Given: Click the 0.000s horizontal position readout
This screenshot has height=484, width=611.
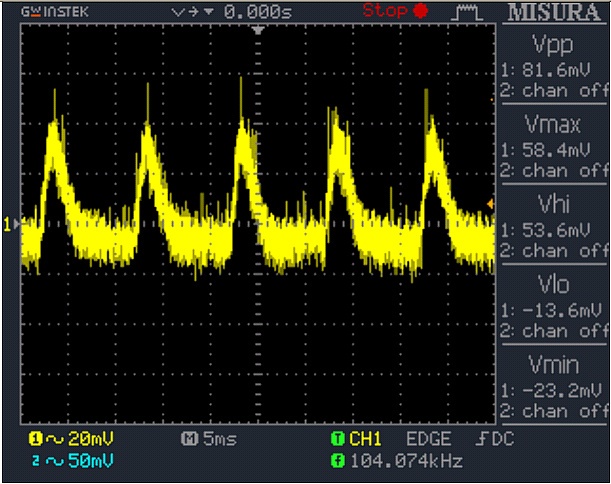Looking at the screenshot, I should pyautogui.click(x=258, y=12).
